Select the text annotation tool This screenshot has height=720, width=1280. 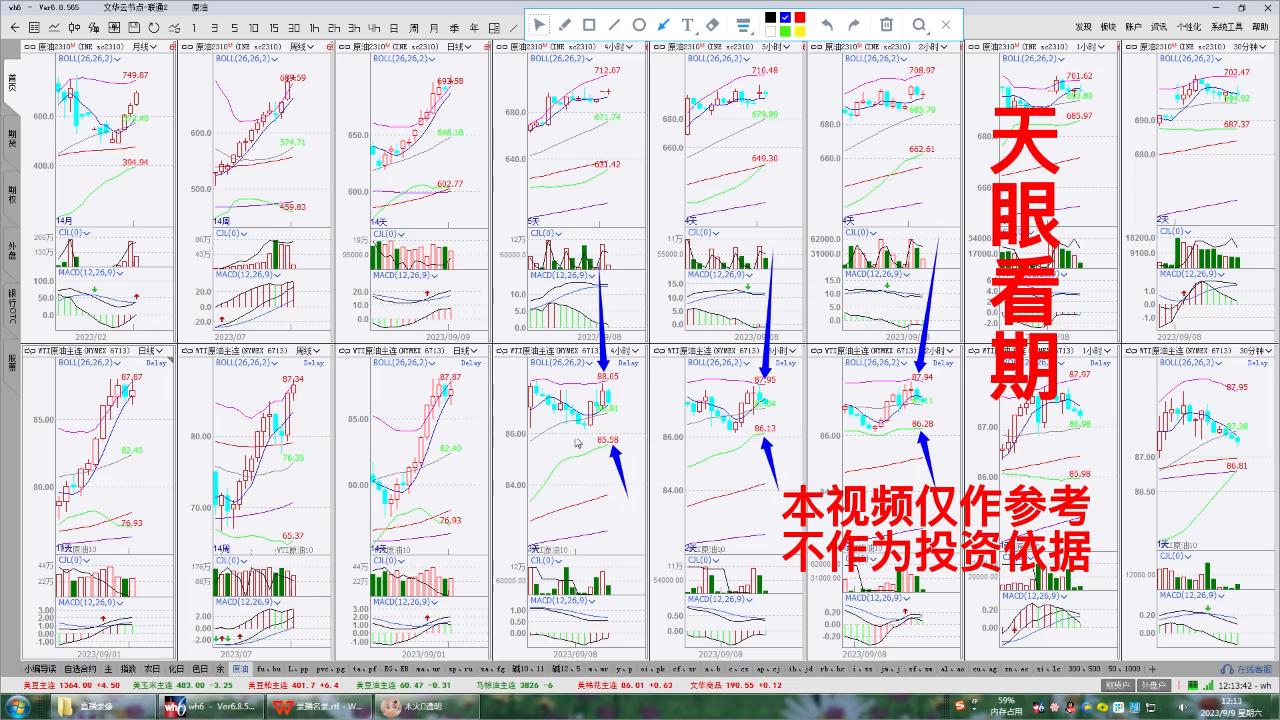point(687,25)
